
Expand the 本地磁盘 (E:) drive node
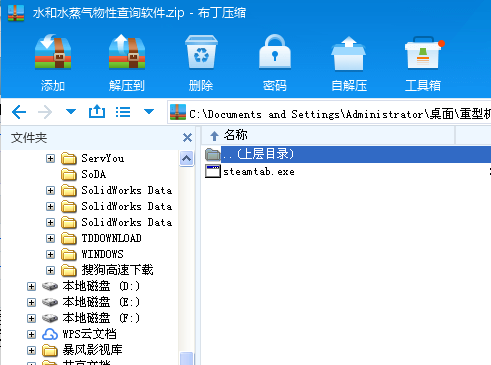[x=31, y=302]
